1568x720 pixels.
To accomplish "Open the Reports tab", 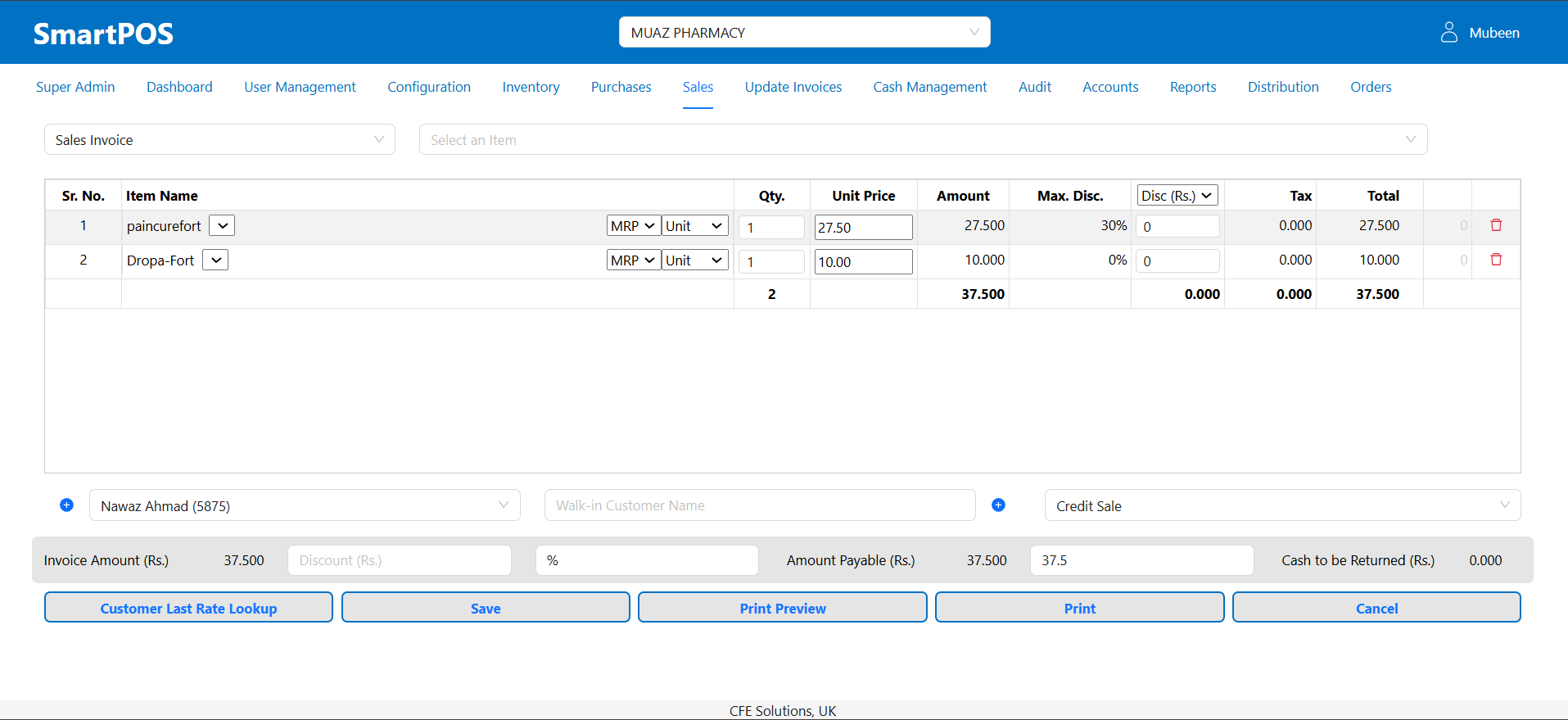I will pyautogui.click(x=1193, y=87).
